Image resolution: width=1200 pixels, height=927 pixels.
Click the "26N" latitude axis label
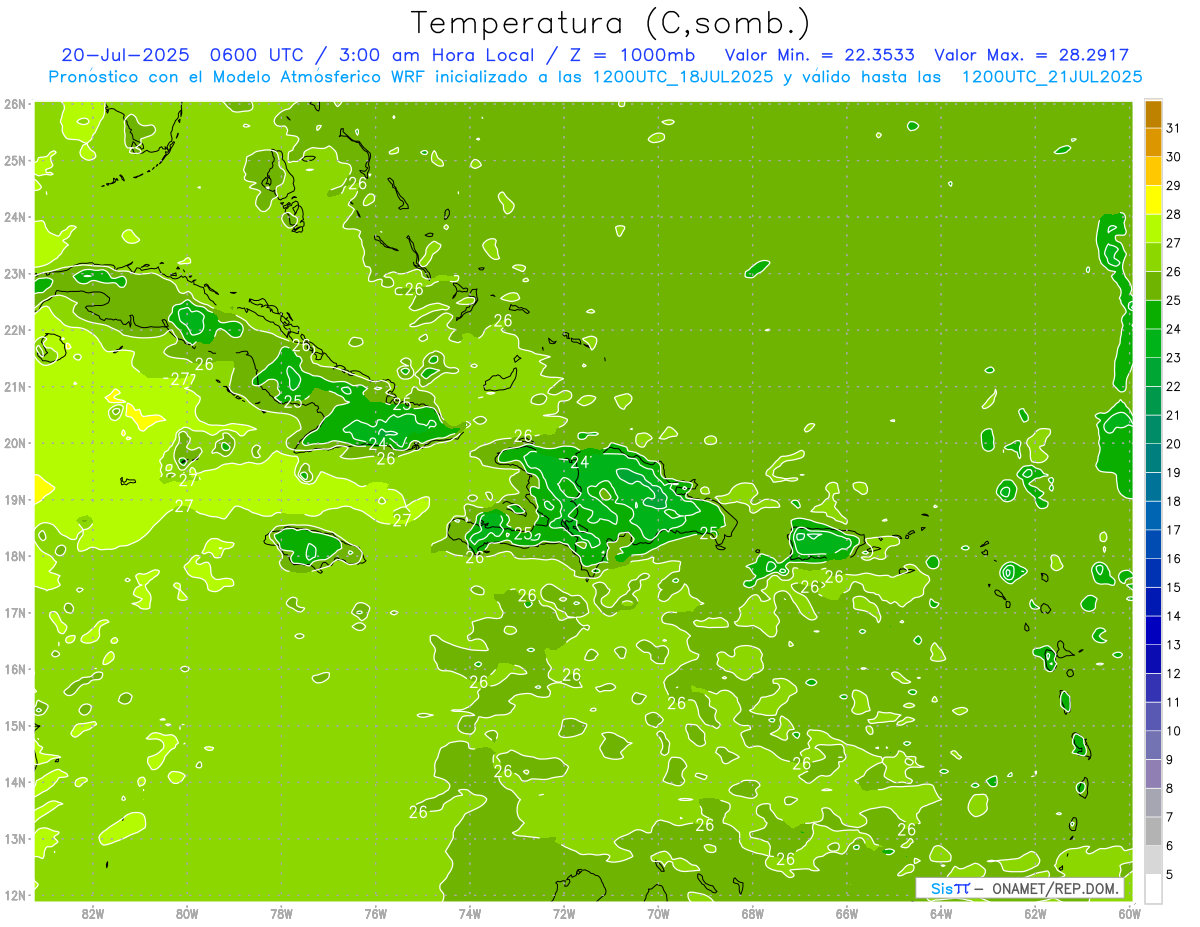coord(15,104)
